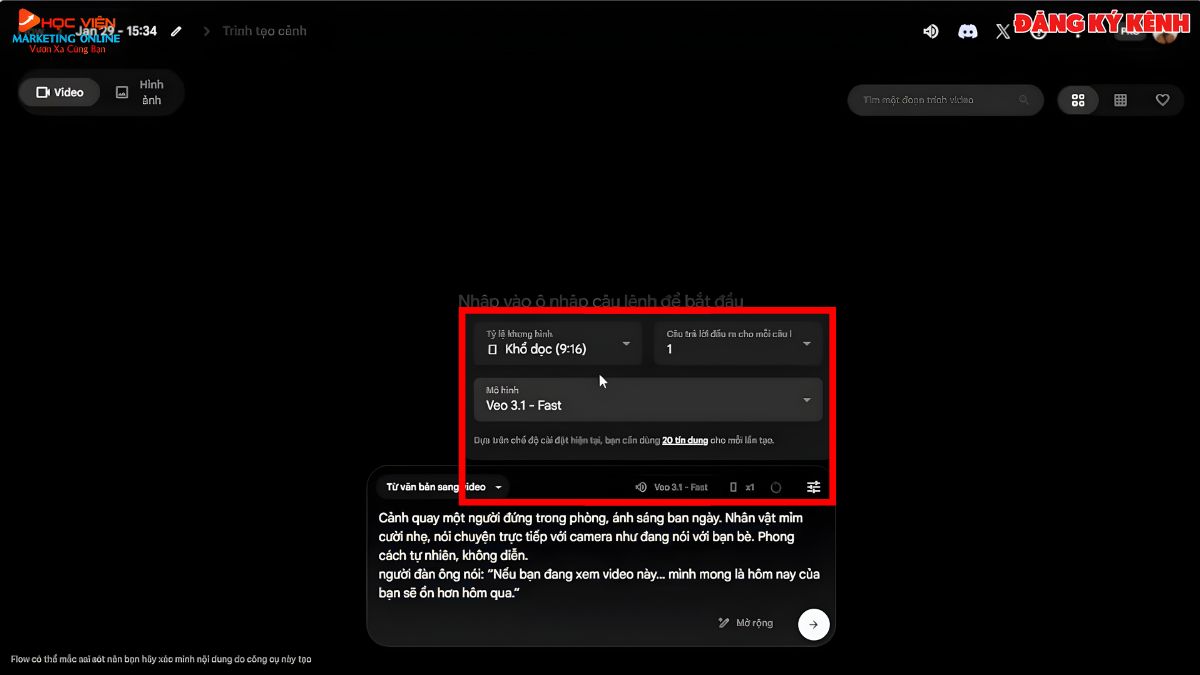The width and height of the screenshot is (1200, 675).
Task: Open the Discord community icon
Action: (967, 31)
